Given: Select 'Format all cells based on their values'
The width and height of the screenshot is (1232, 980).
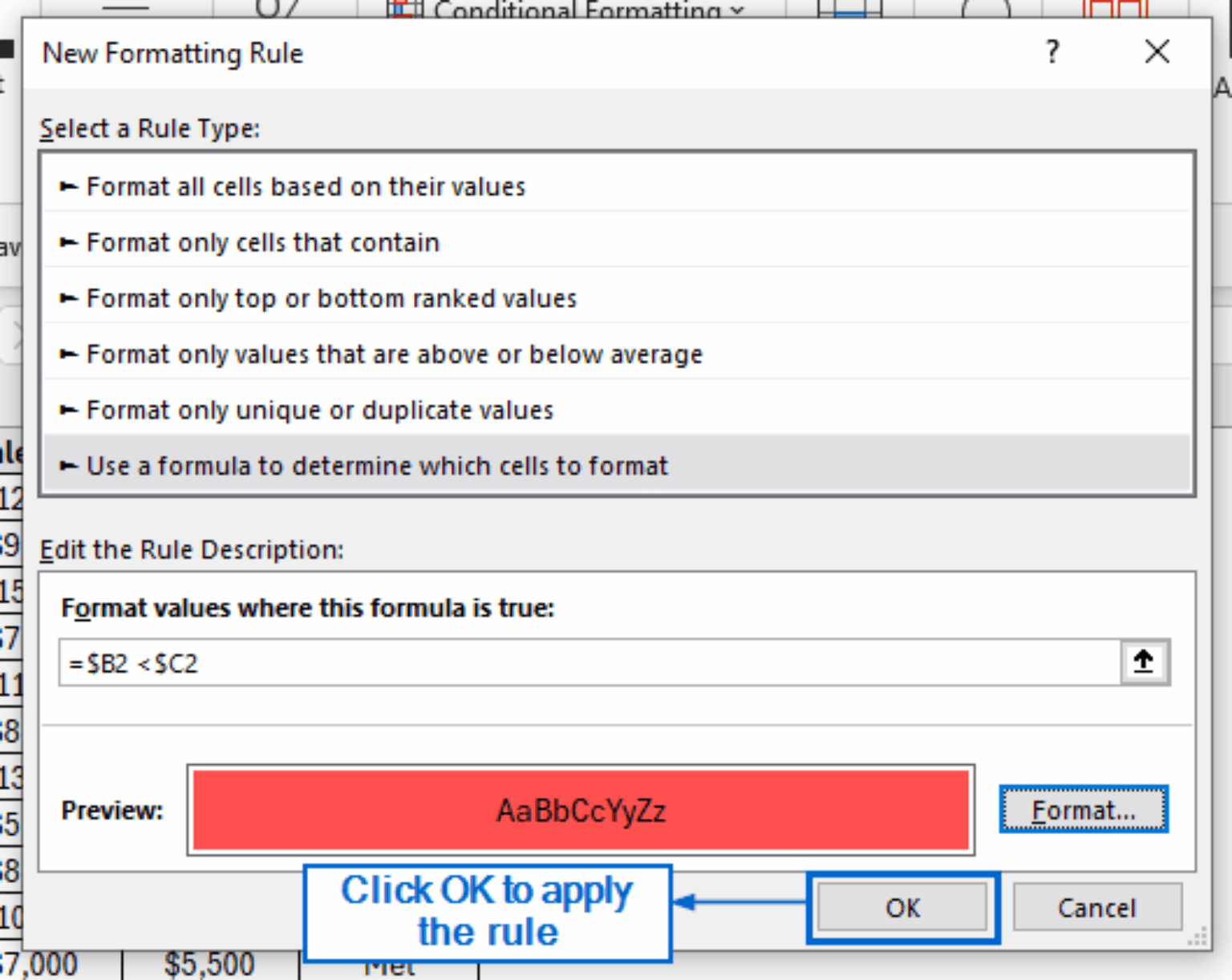Looking at the screenshot, I should point(305,186).
